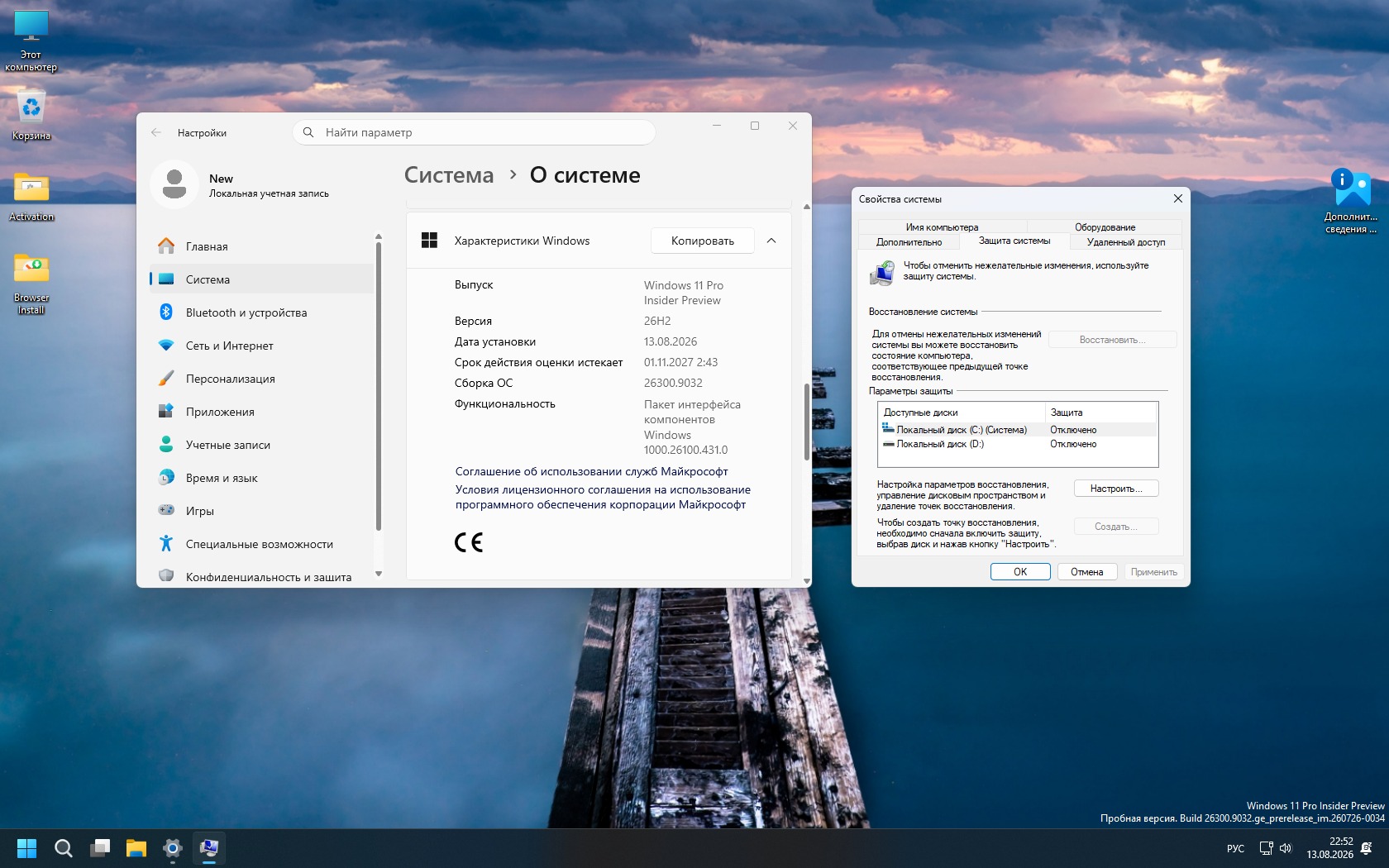Close the Свойства системы dialog
This screenshot has width=1389, height=868.
pos(1178,199)
